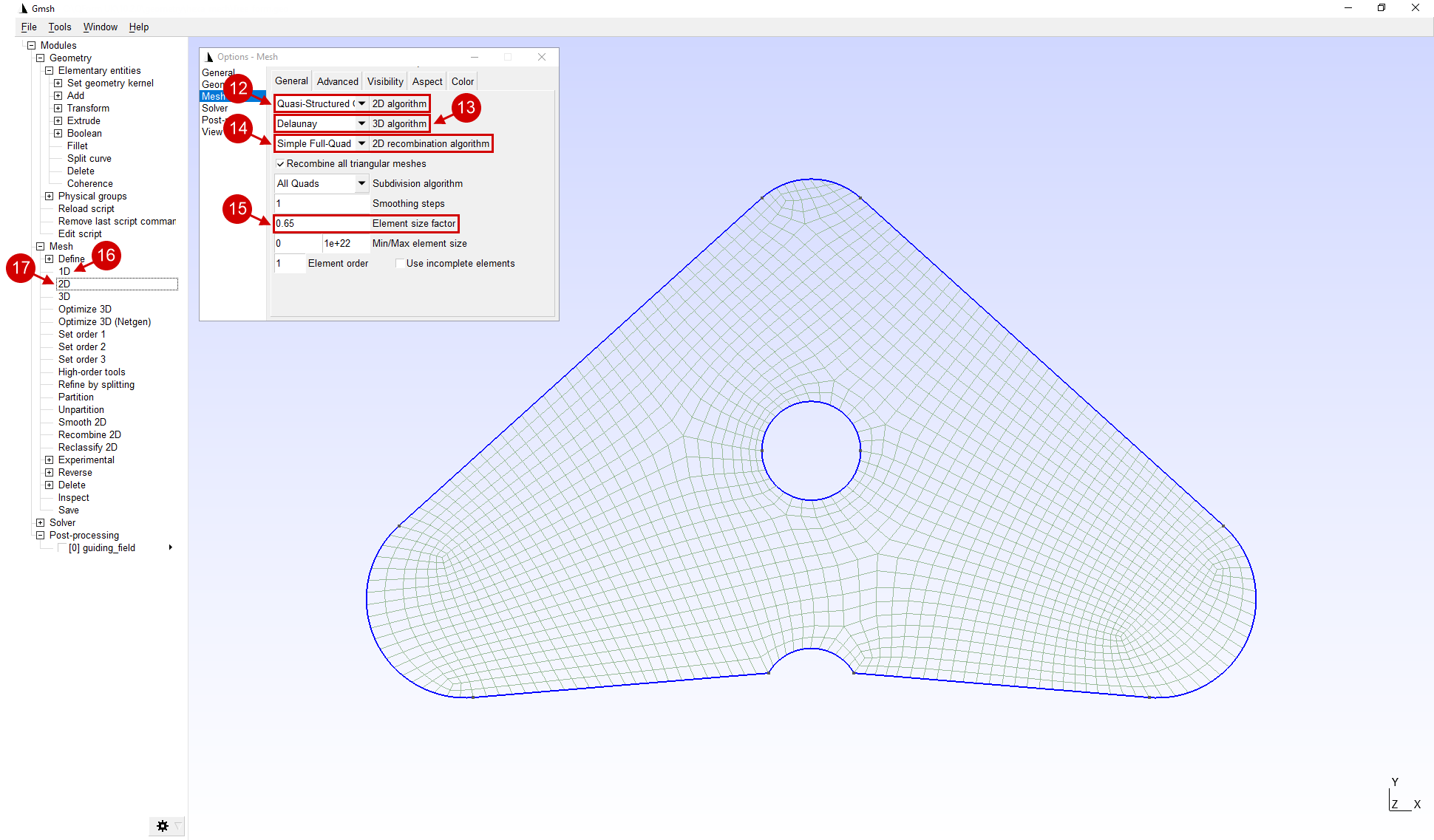Viewport: 1434px width, 840px height.
Task: Open guiding_field view options arrow
Action: tap(171, 547)
